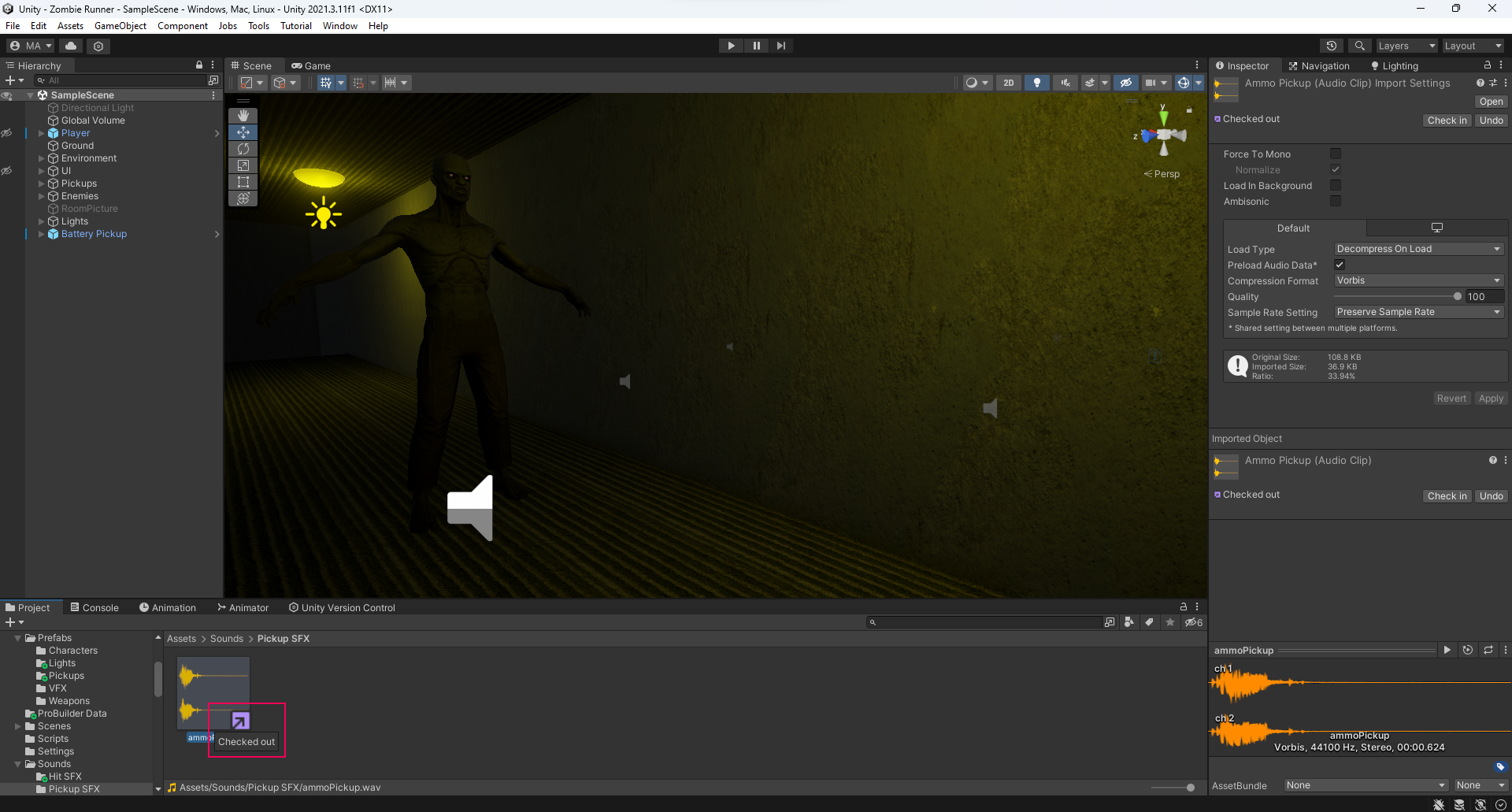Select the Rect transform tool

coord(243,182)
